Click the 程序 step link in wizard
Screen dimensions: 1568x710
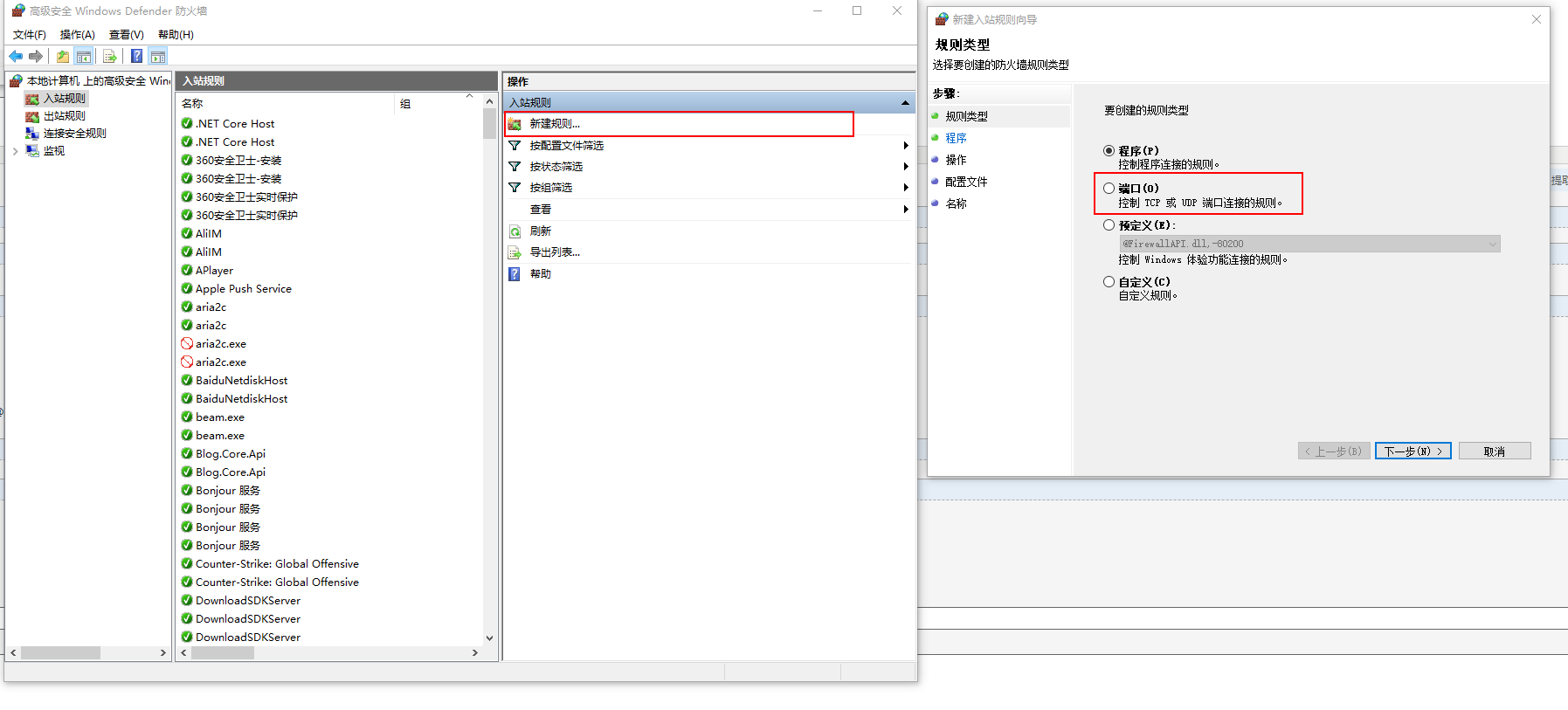pos(956,138)
